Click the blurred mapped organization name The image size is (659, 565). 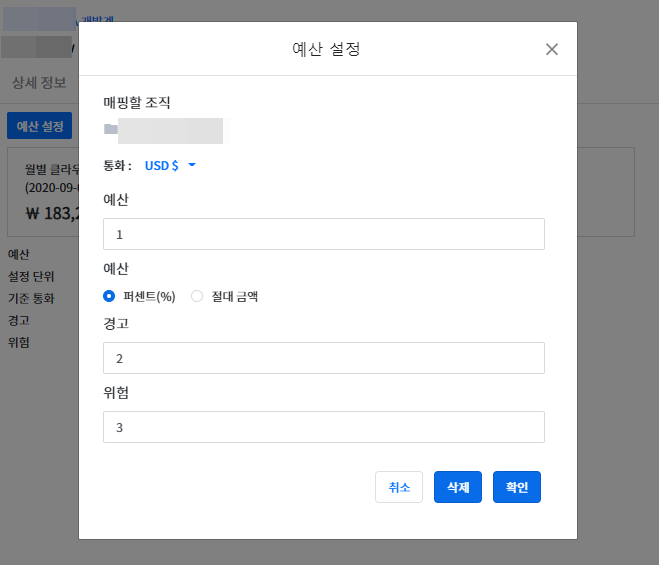point(170,130)
